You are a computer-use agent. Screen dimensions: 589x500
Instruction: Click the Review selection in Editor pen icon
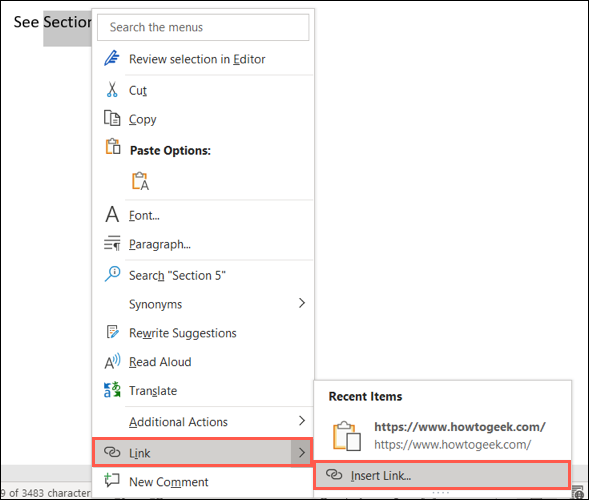(112, 58)
